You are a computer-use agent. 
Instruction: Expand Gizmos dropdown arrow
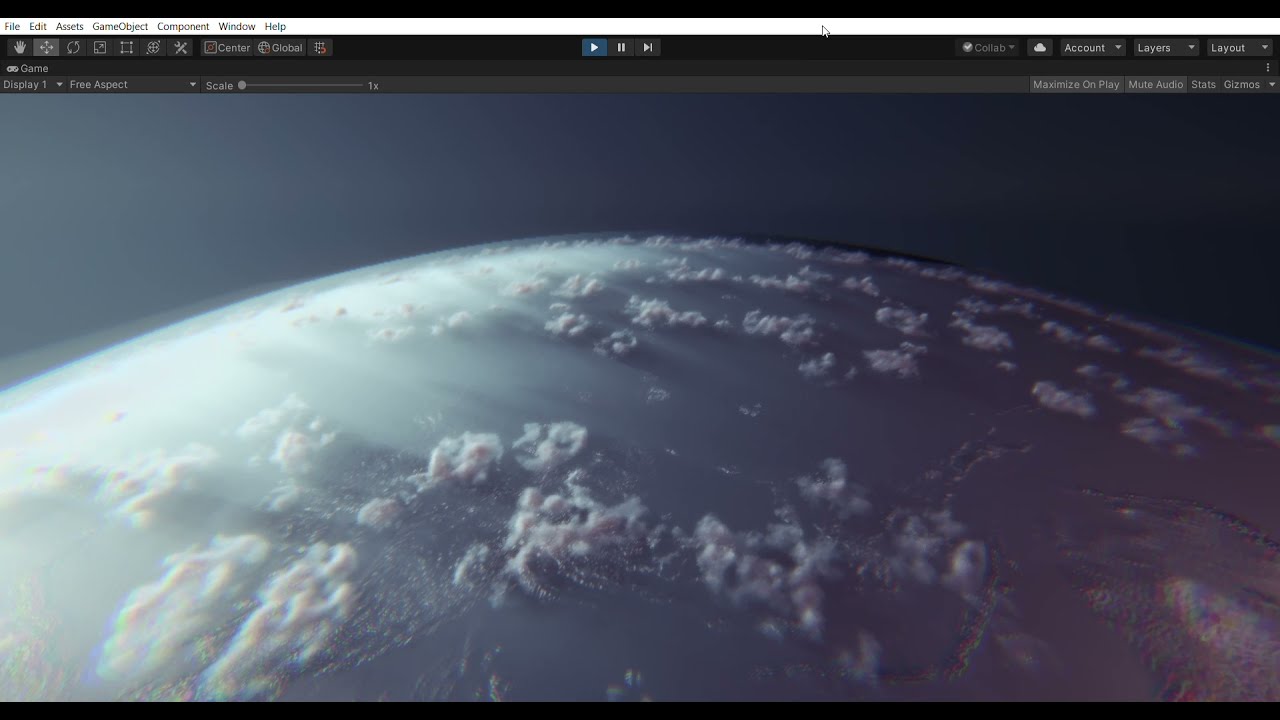(1272, 85)
